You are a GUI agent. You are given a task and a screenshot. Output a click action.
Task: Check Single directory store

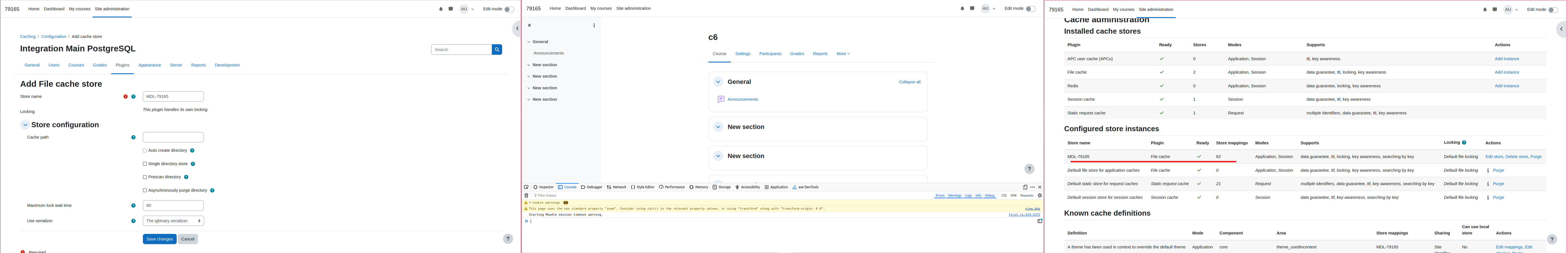[145, 164]
